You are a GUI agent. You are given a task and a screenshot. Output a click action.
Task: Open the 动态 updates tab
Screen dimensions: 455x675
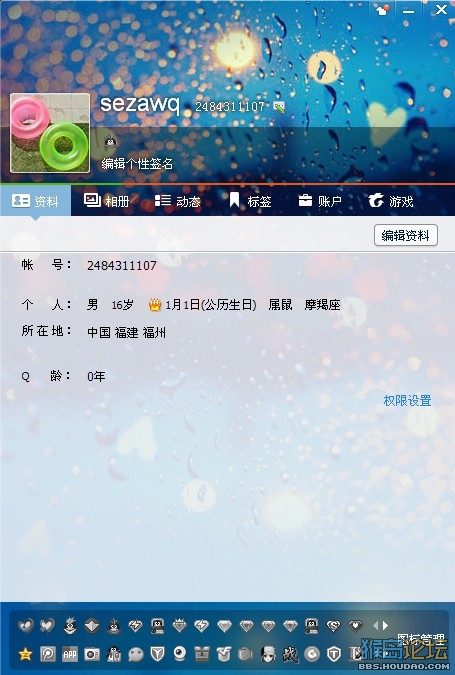click(177, 201)
